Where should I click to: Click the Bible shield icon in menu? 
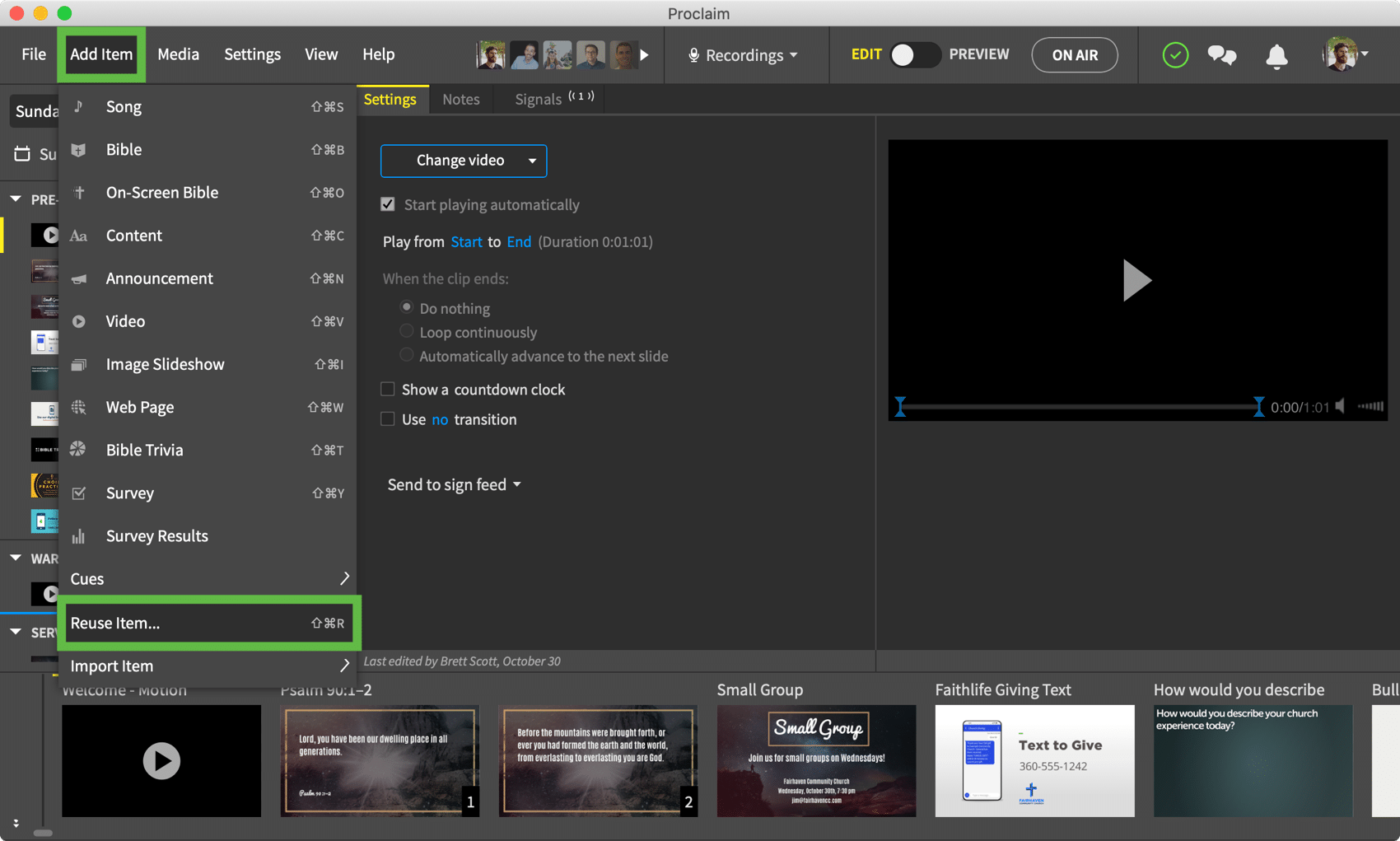pos(78,150)
